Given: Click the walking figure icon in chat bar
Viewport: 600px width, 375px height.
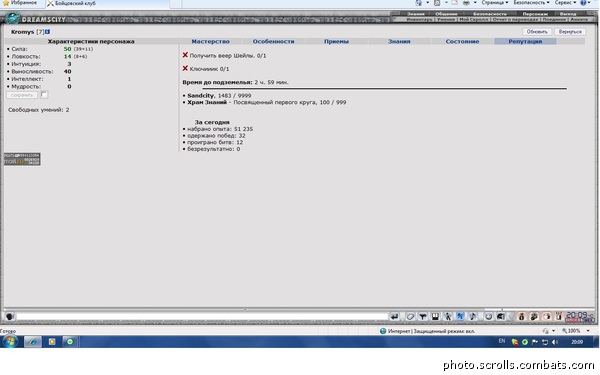Looking at the screenshot, I should 448,316.
